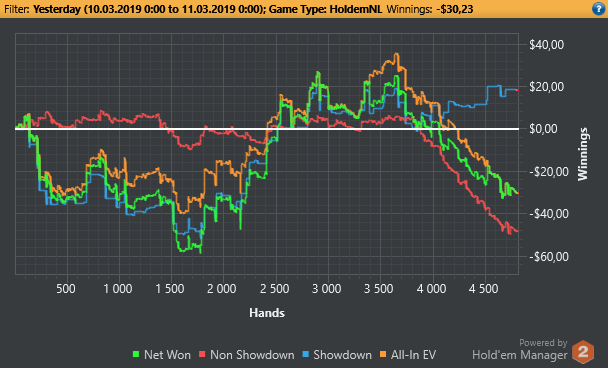Toggle the Showdown blue legend swatch
The width and height of the screenshot is (608, 368).
coord(306,354)
